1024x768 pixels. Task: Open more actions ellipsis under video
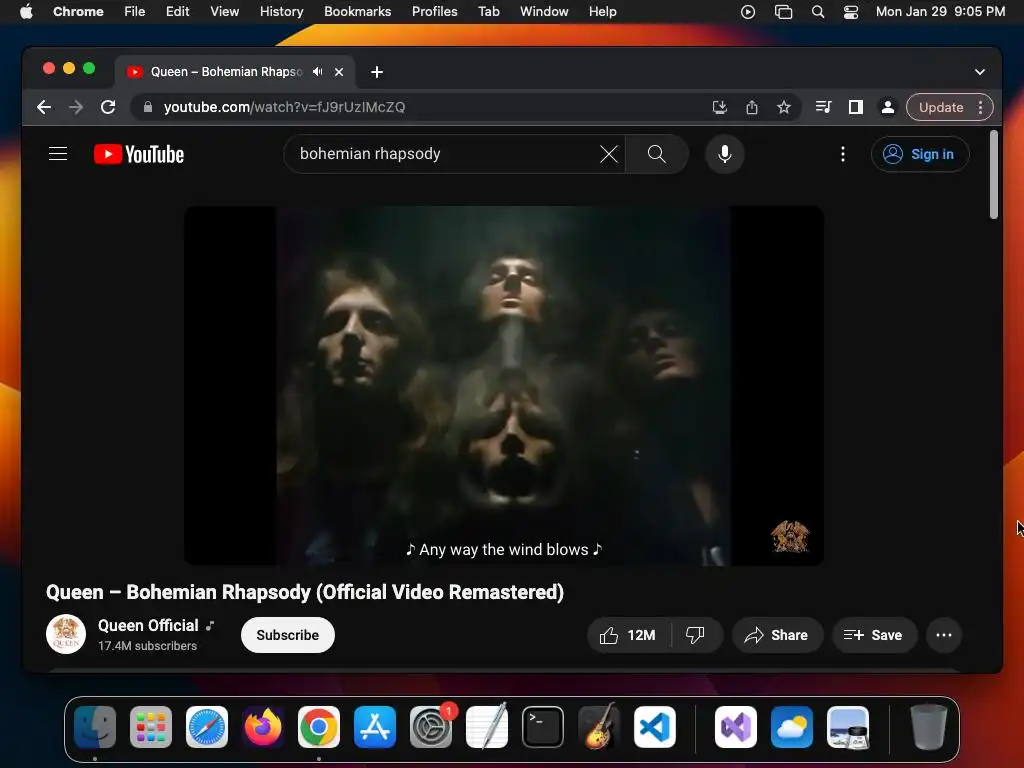944,635
